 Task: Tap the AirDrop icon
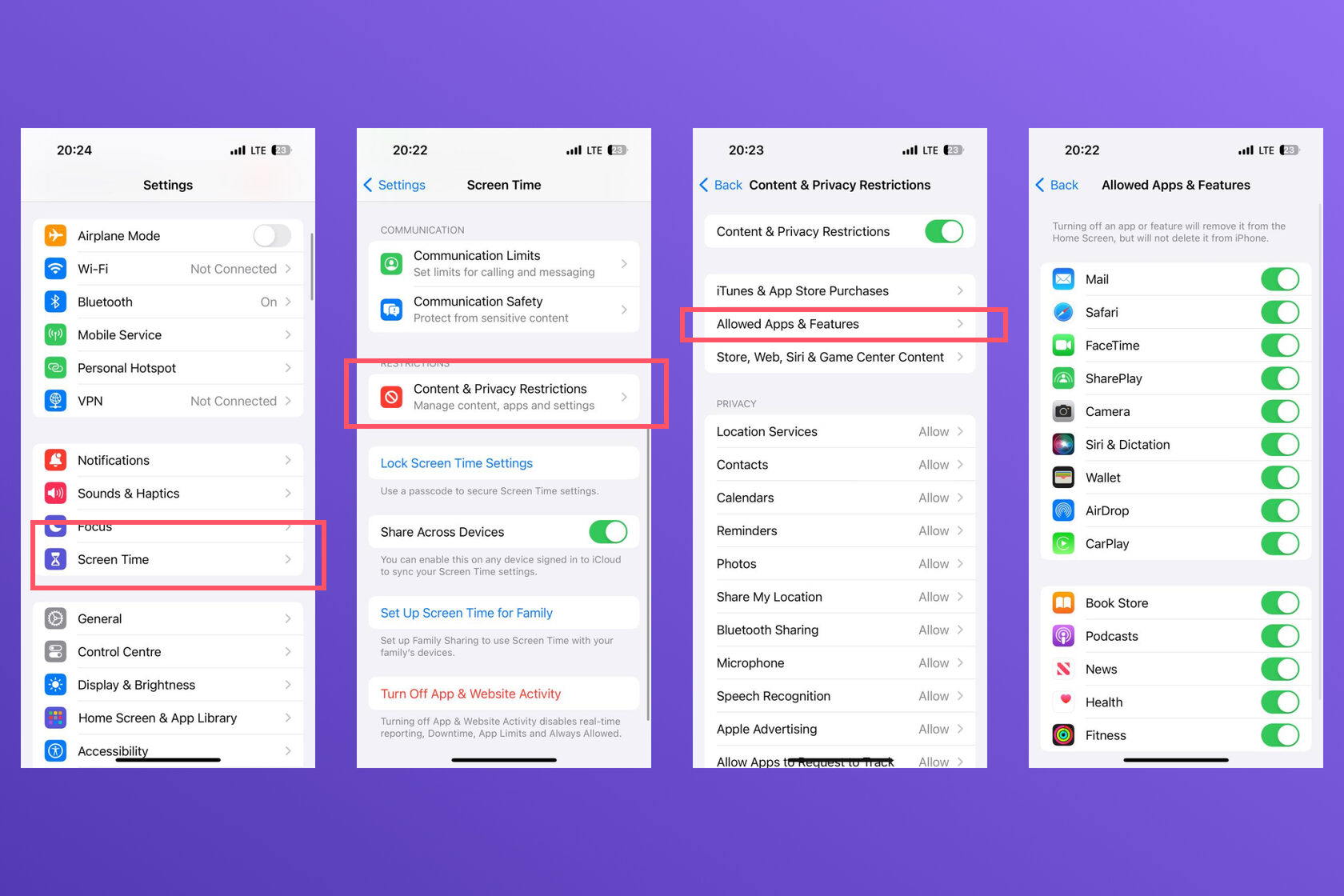click(1063, 510)
